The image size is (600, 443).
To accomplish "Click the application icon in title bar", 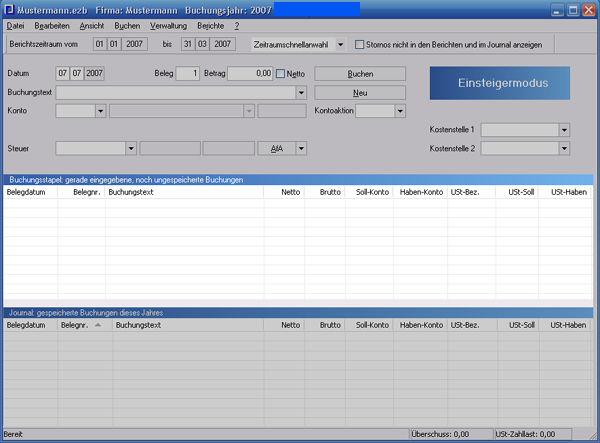I will click(9, 9).
